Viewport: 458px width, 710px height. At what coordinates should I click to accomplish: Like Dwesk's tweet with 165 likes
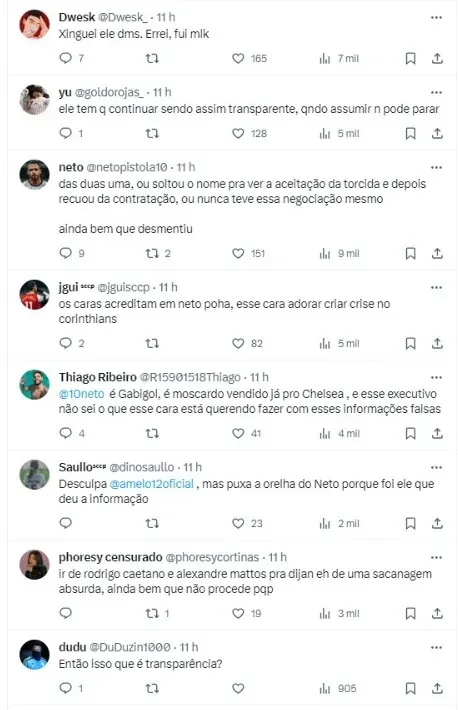click(x=238, y=58)
